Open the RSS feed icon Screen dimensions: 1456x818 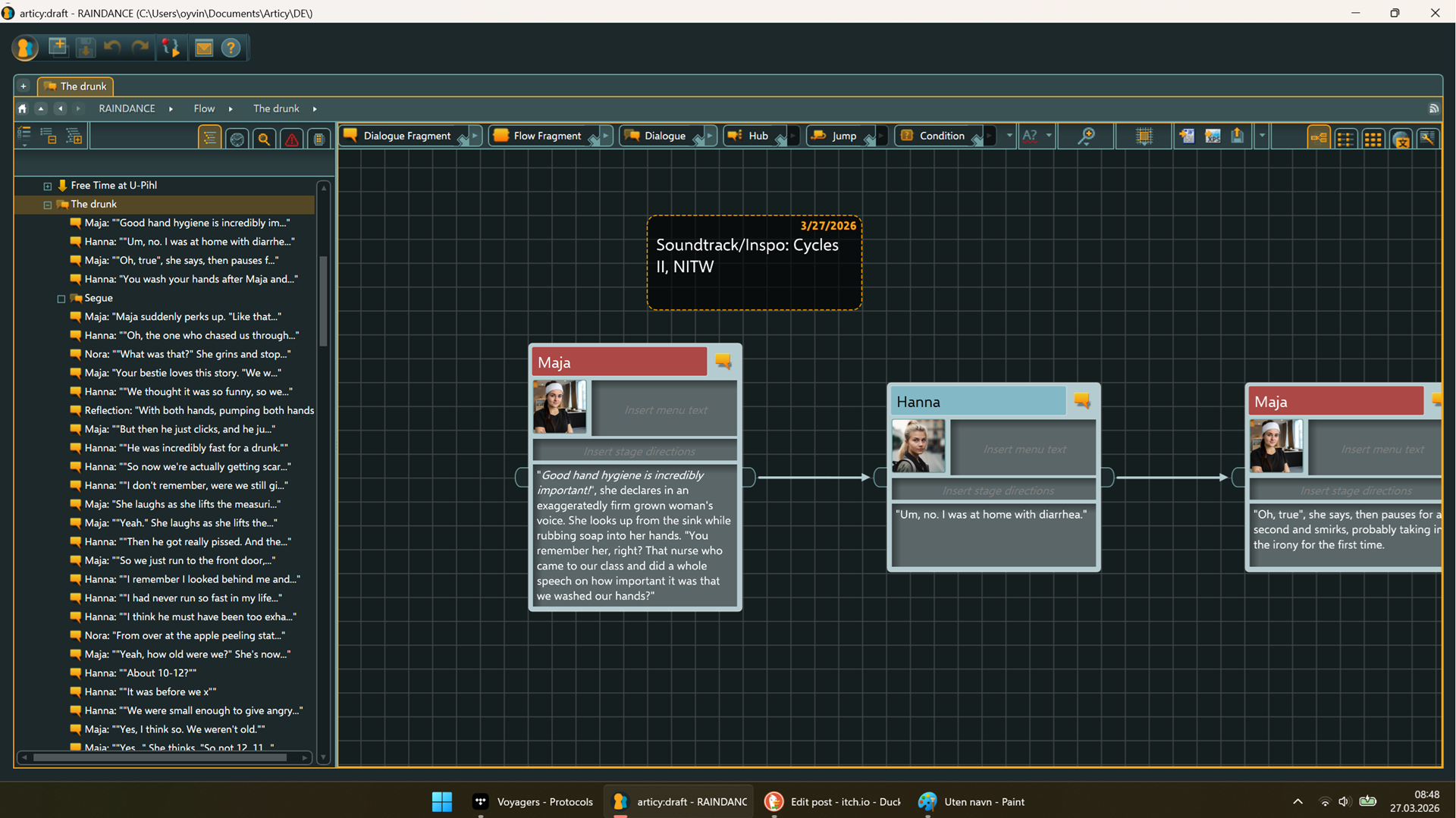pos(1433,108)
